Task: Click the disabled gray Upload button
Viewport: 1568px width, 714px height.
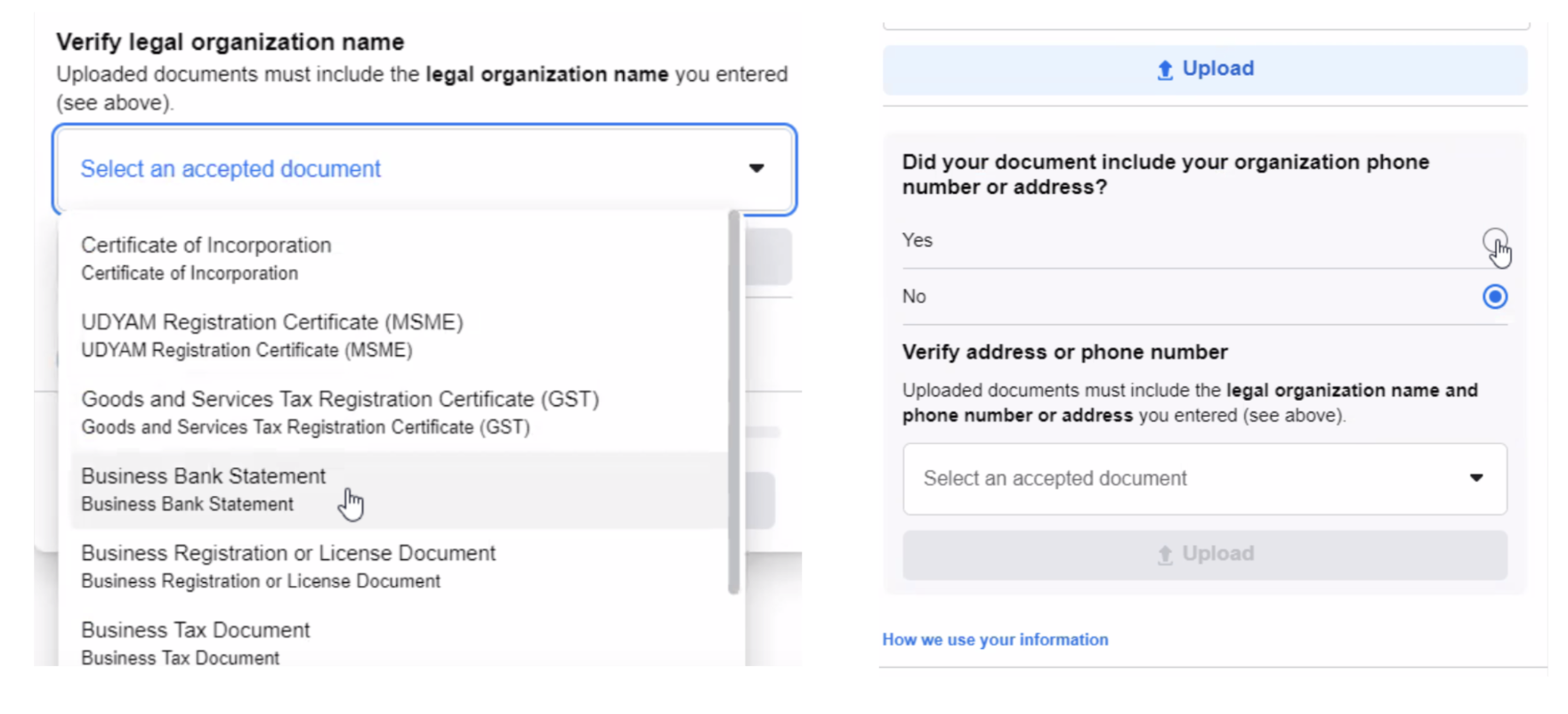Action: point(1205,555)
